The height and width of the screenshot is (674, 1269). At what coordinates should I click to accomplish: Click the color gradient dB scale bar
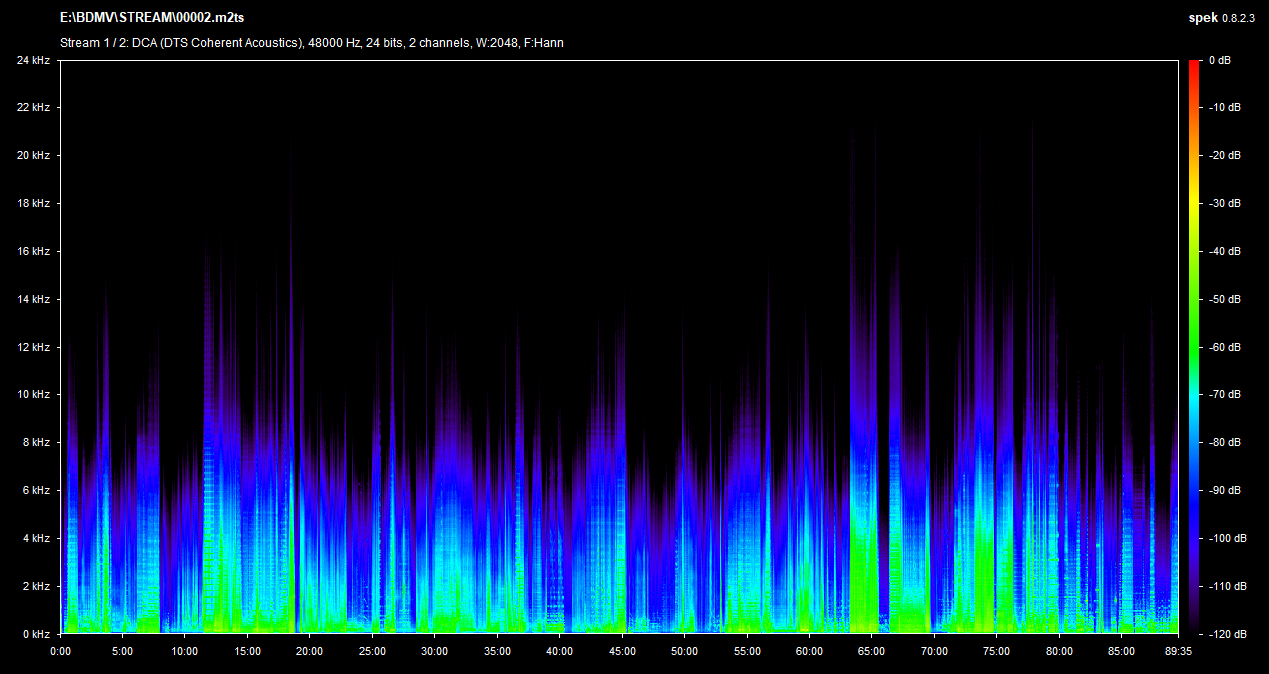1194,347
